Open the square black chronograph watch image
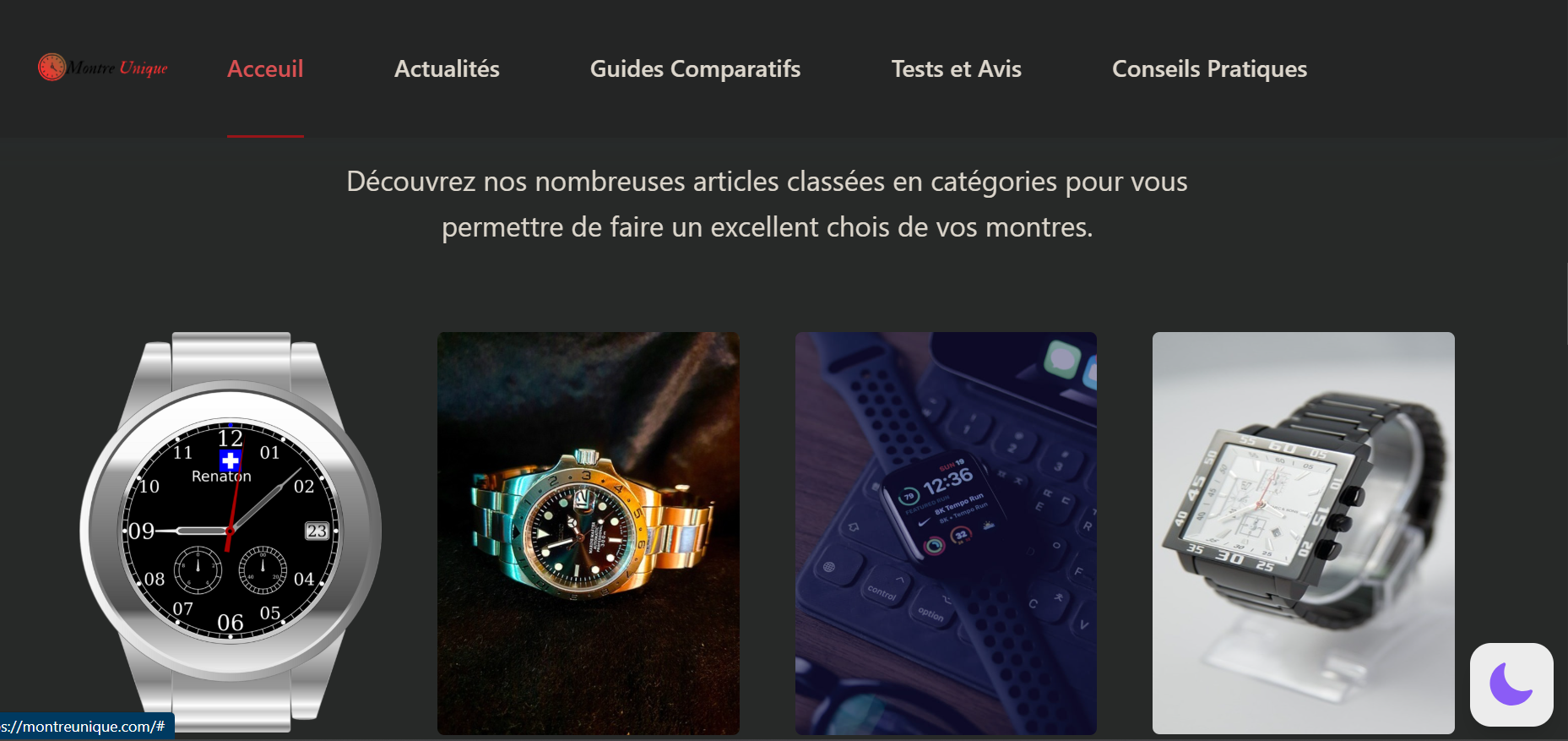Screen dimensions: 1568x741 point(1304,533)
